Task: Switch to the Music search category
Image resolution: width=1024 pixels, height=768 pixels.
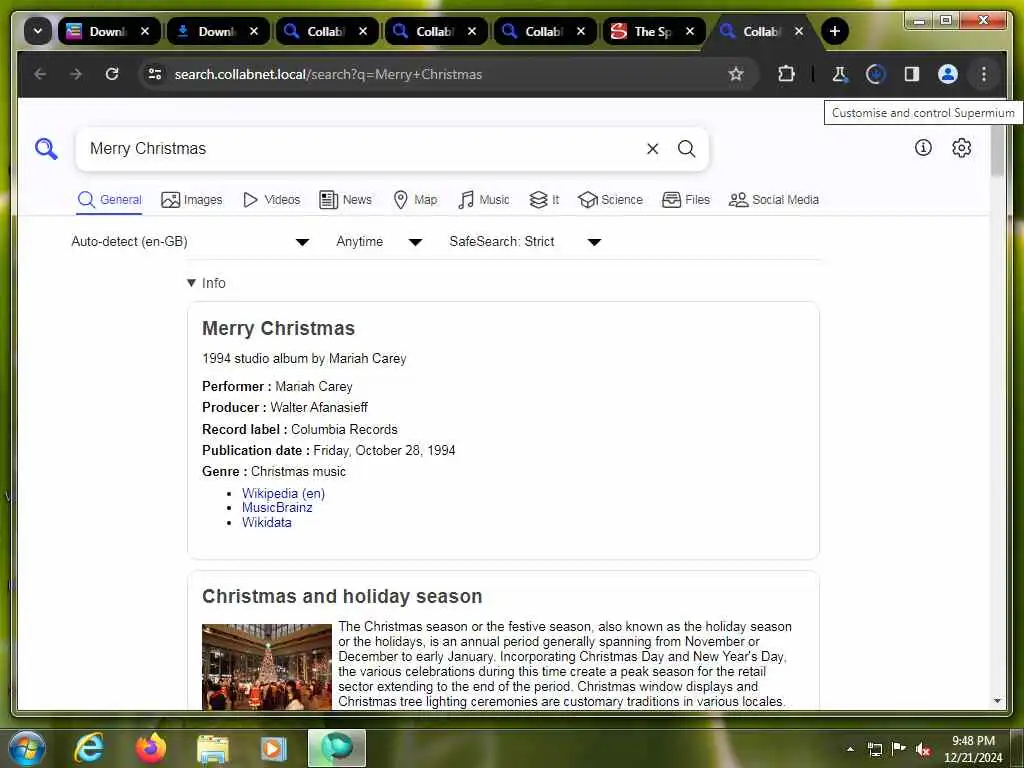Action: (484, 200)
